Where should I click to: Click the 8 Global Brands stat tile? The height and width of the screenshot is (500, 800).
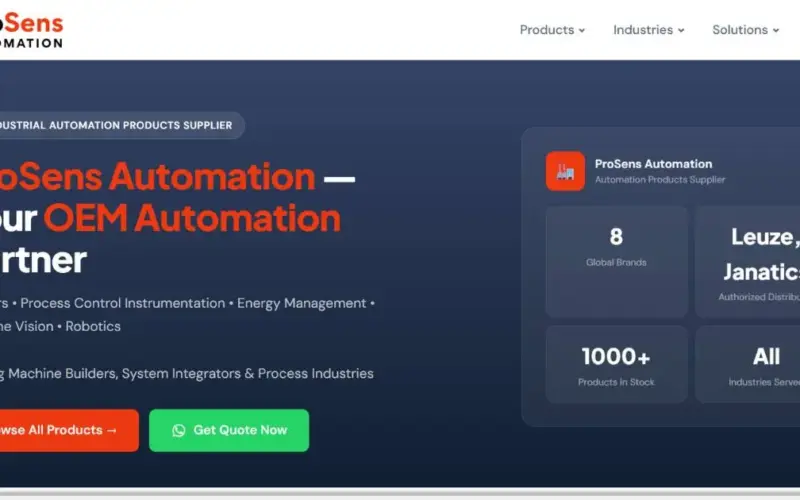click(x=616, y=262)
